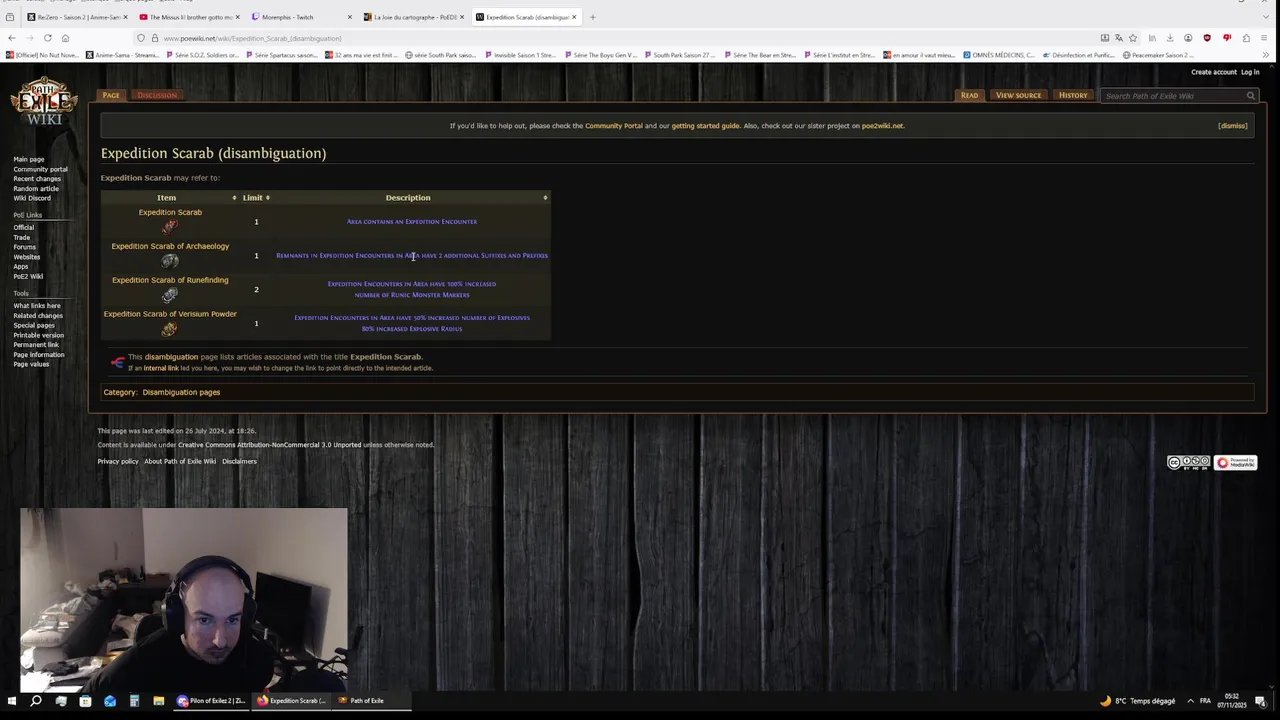Click the browser reload button

pyautogui.click(x=47, y=38)
